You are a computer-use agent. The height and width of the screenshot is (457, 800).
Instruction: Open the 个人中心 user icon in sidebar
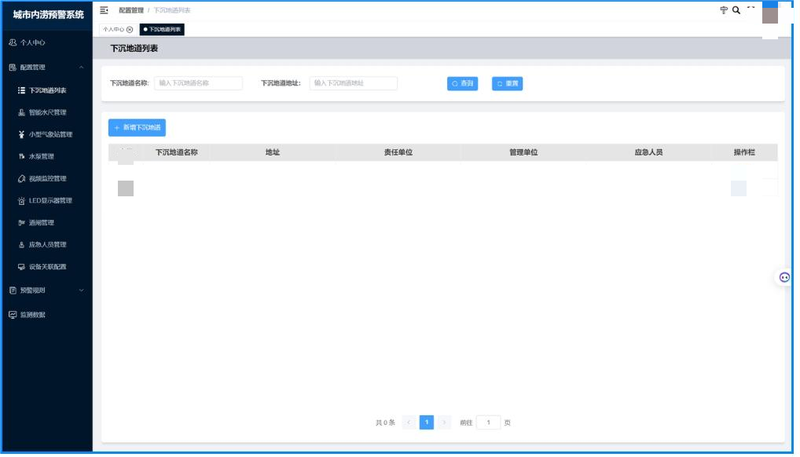coord(13,43)
